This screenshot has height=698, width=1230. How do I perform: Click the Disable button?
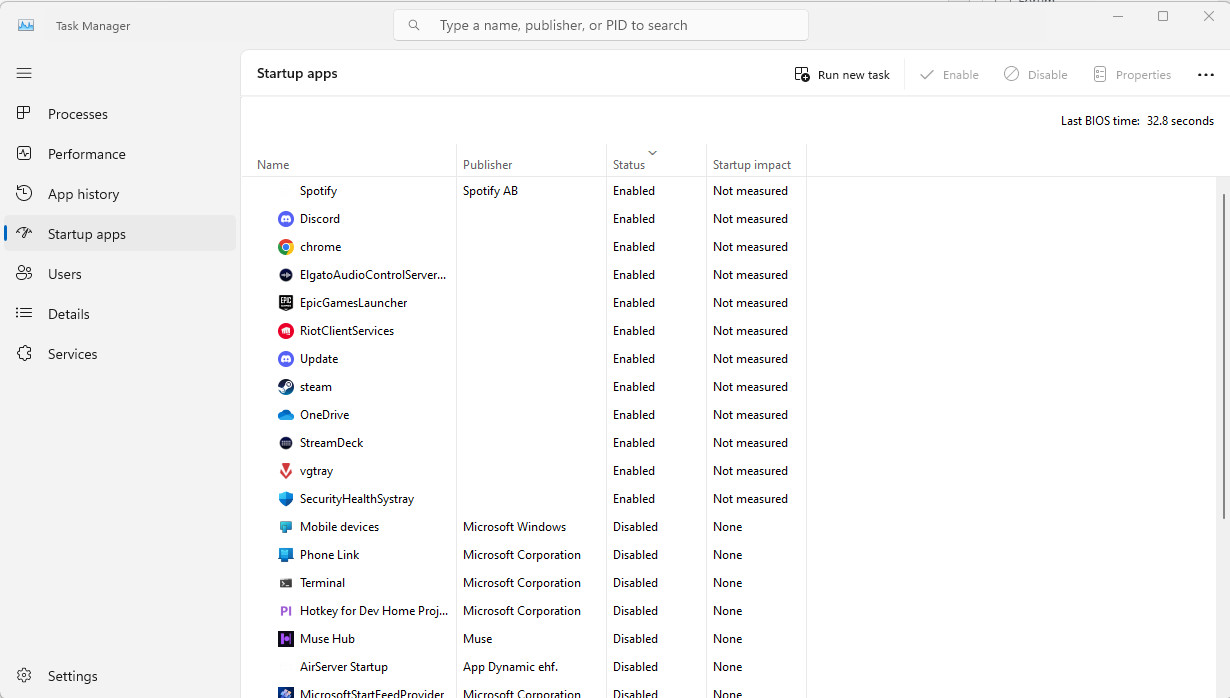point(1036,75)
